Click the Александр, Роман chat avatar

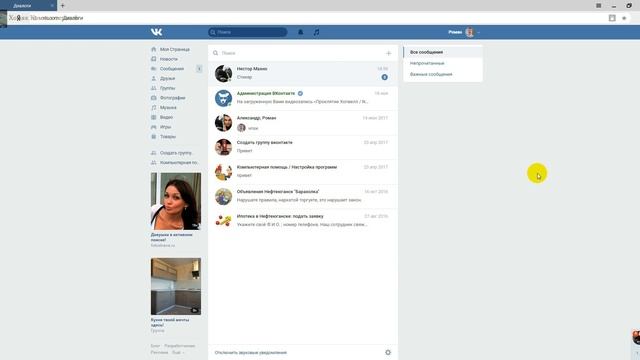point(223,123)
